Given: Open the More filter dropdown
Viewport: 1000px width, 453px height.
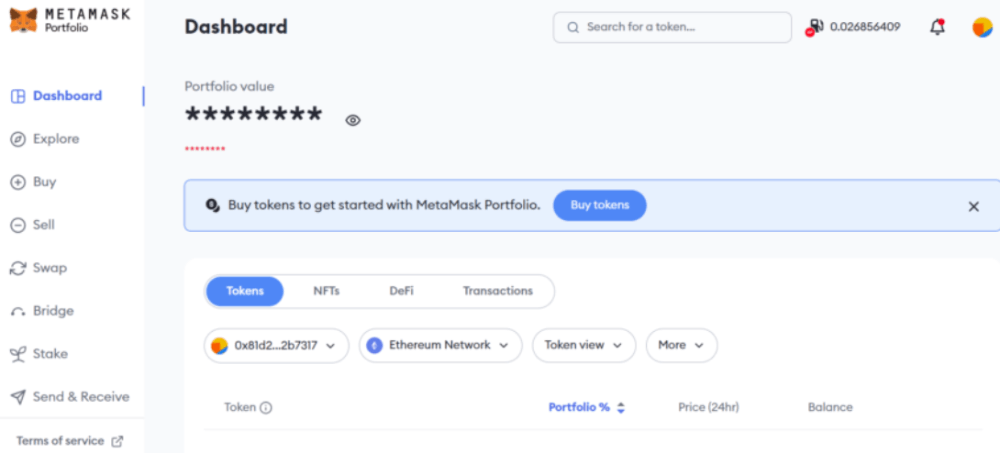Looking at the screenshot, I should pos(682,346).
